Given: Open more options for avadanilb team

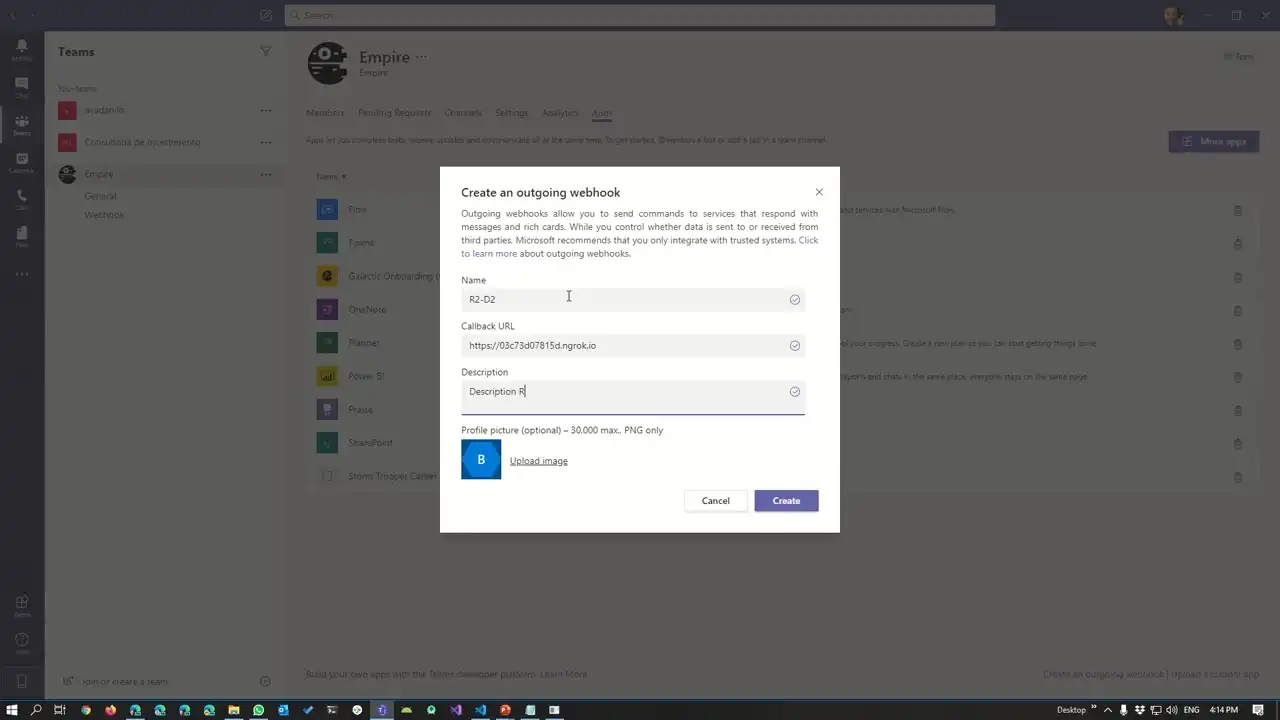Looking at the screenshot, I should click(x=266, y=110).
